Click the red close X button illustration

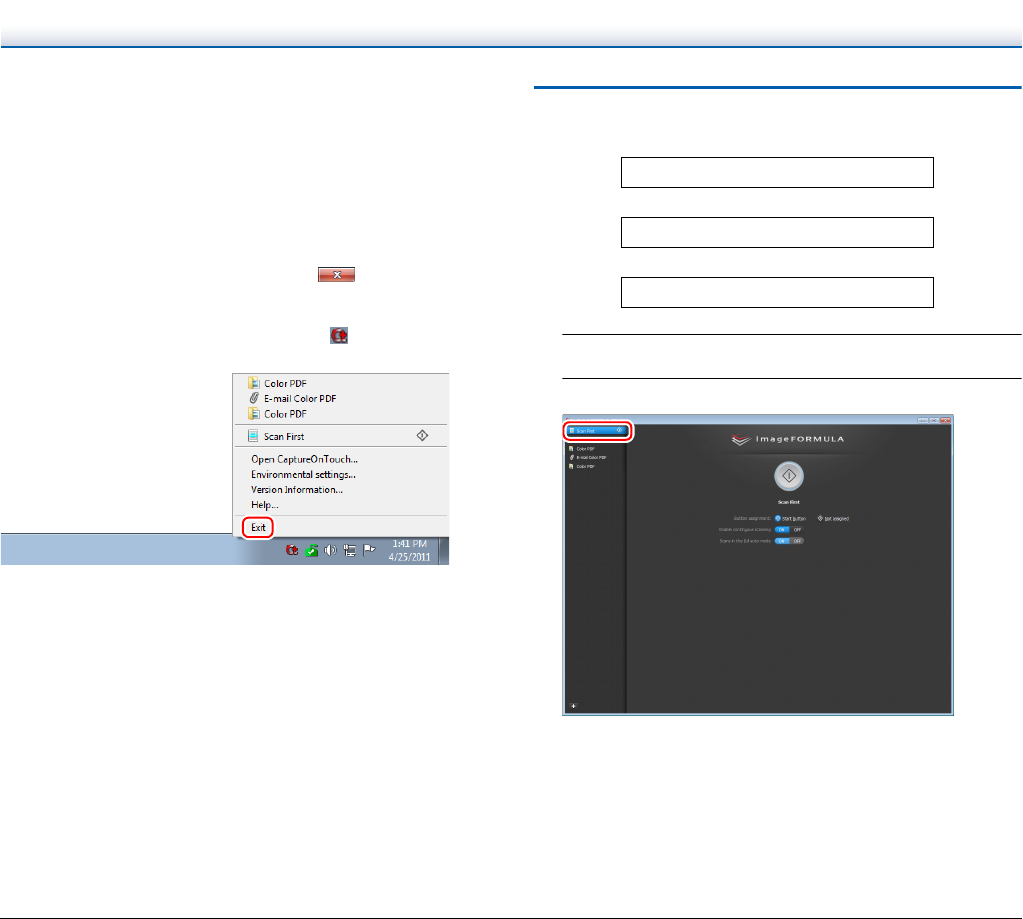pyautogui.click(x=337, y=275)
